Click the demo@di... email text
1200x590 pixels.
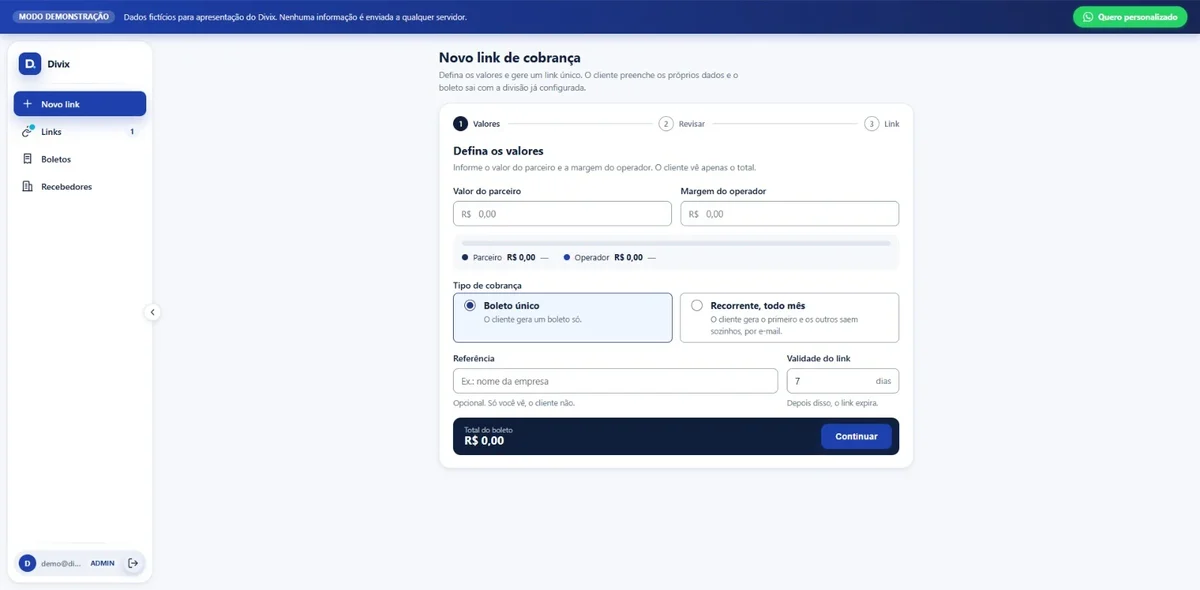pos(60,563)
